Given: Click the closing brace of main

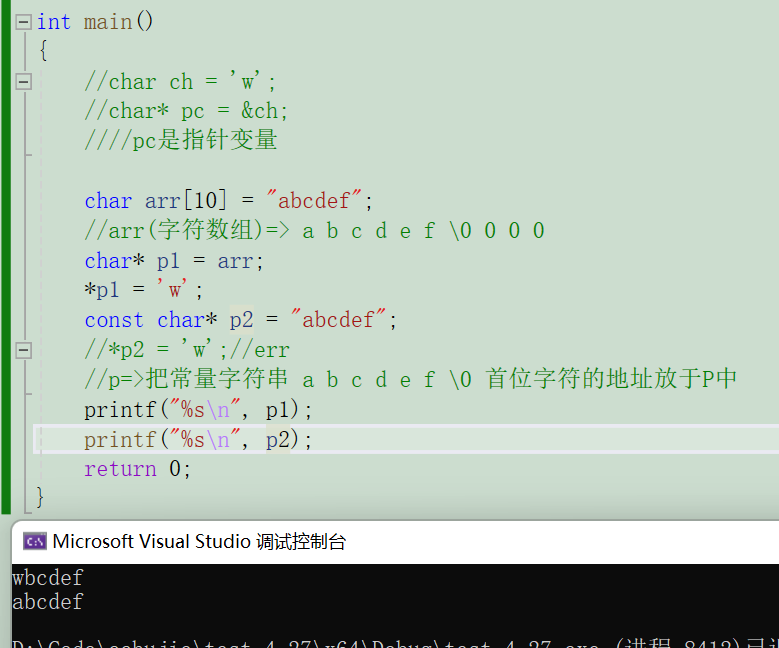Looking at the screenshot, I should [x=40, y=497].
